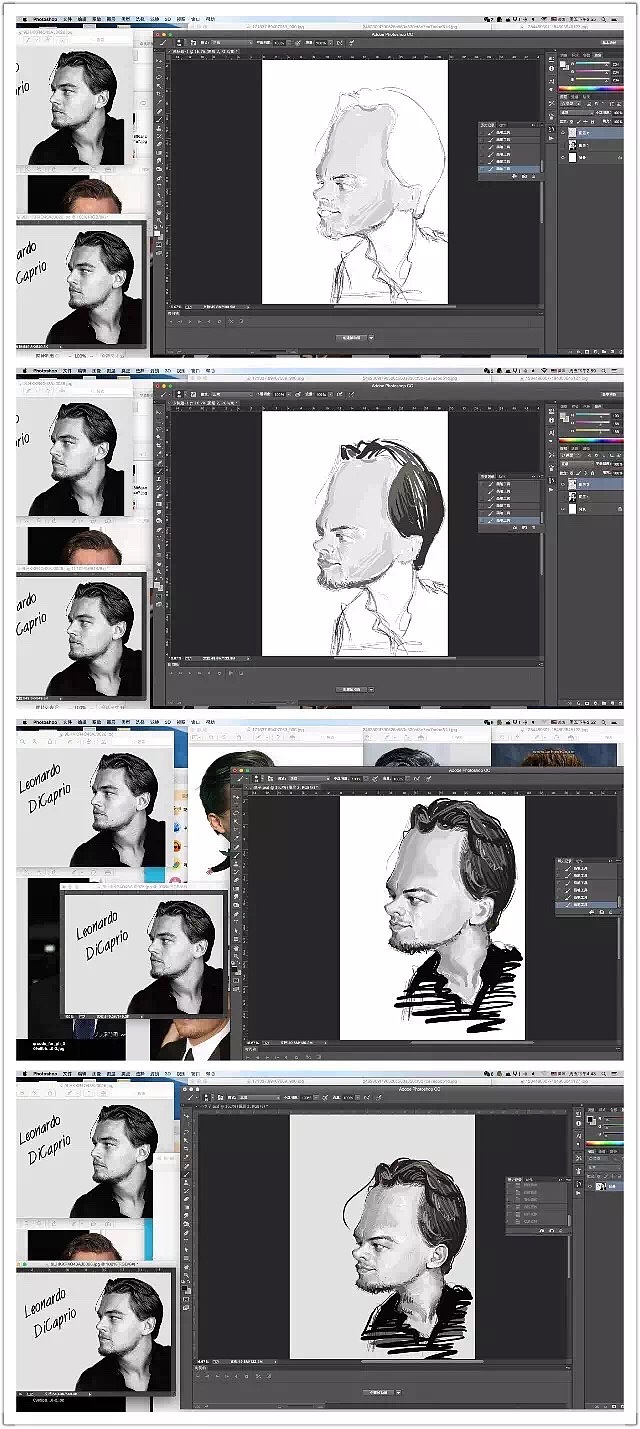Select highlighted row in floating panel beside white-canvas caricature
Image resolution: width=640 pixels, height=1429 pixels.
click(x=588, y=903)
